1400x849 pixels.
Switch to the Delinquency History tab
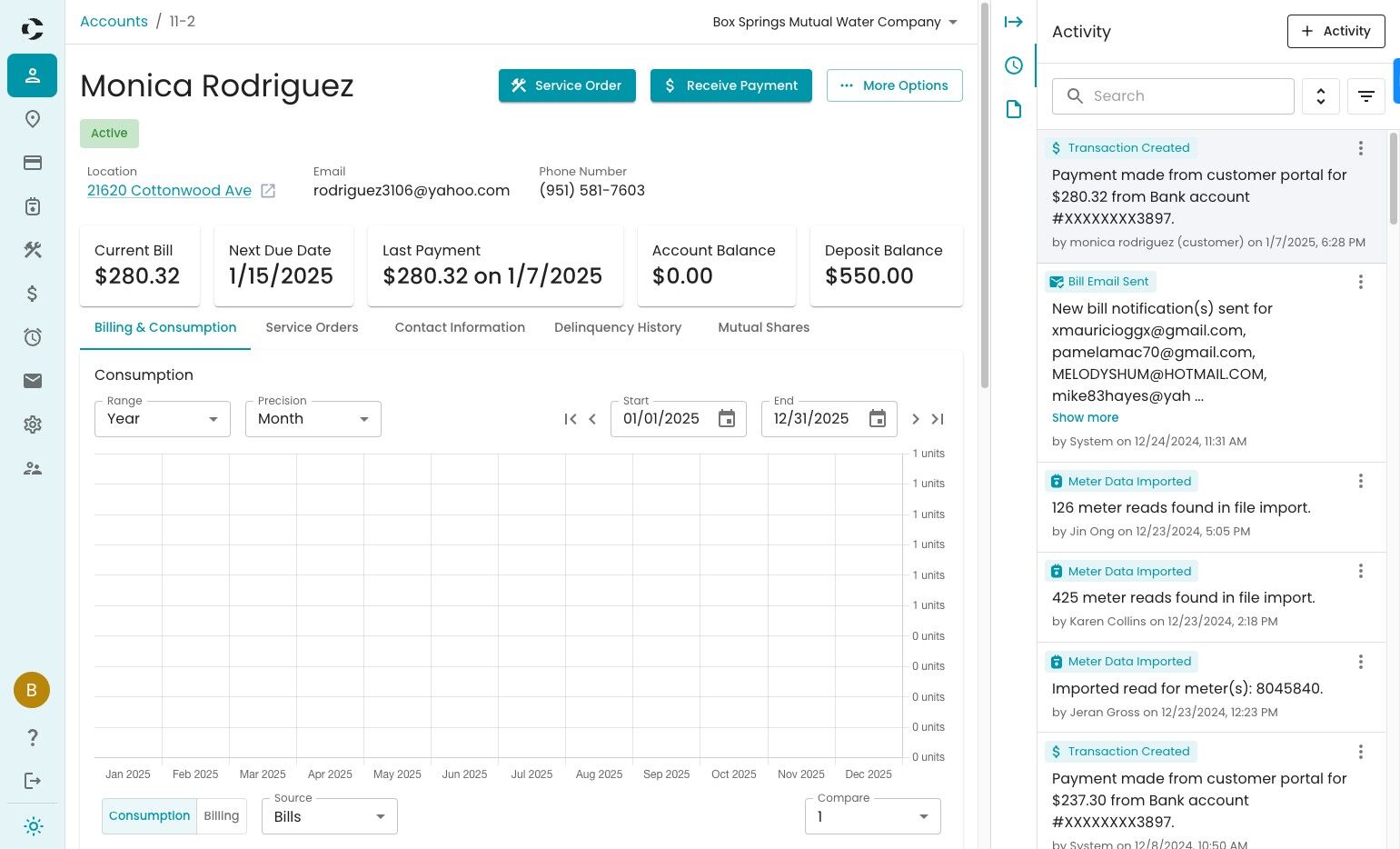point(618,327)
